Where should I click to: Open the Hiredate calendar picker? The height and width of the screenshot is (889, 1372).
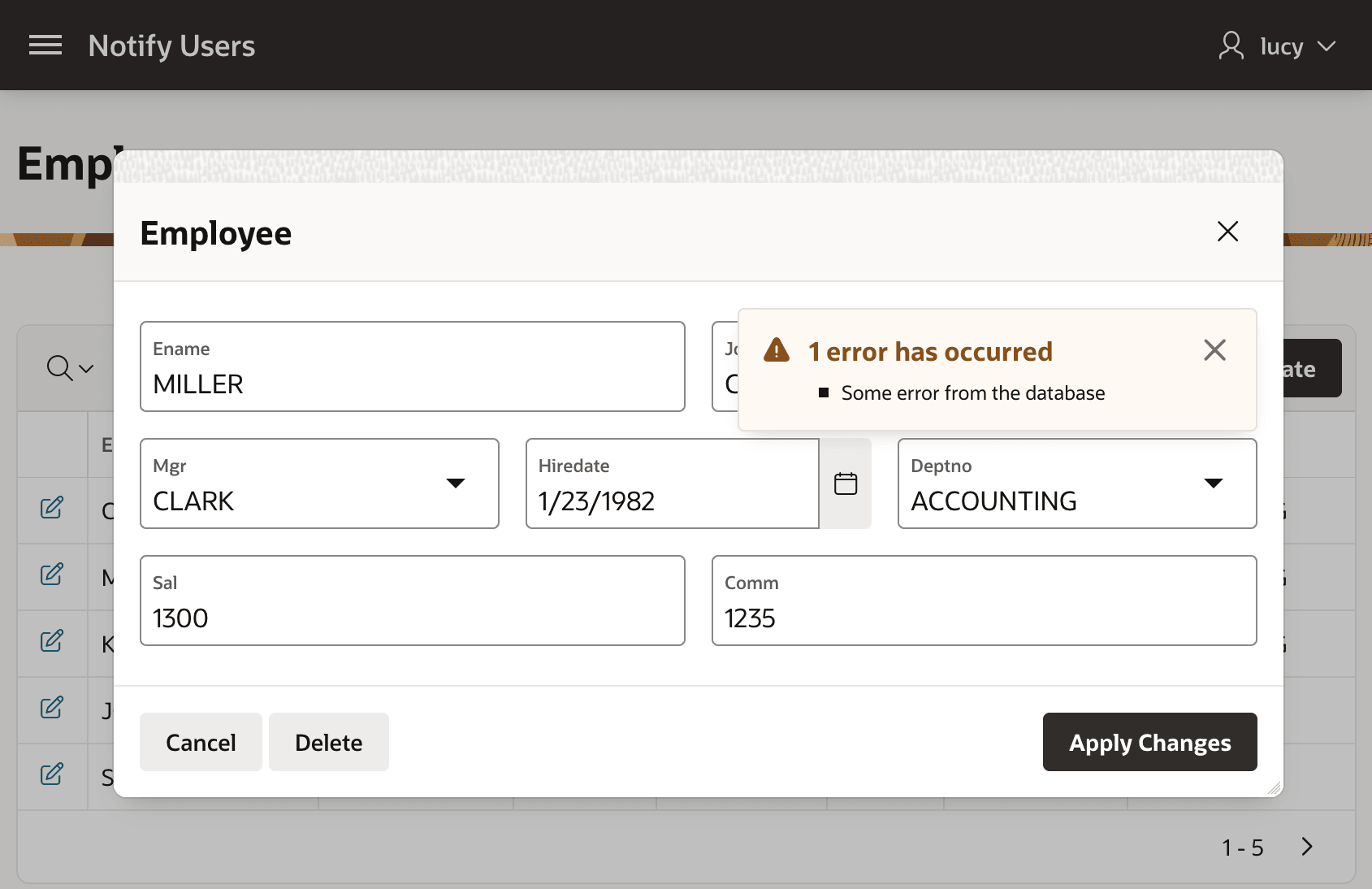[846, 484]
